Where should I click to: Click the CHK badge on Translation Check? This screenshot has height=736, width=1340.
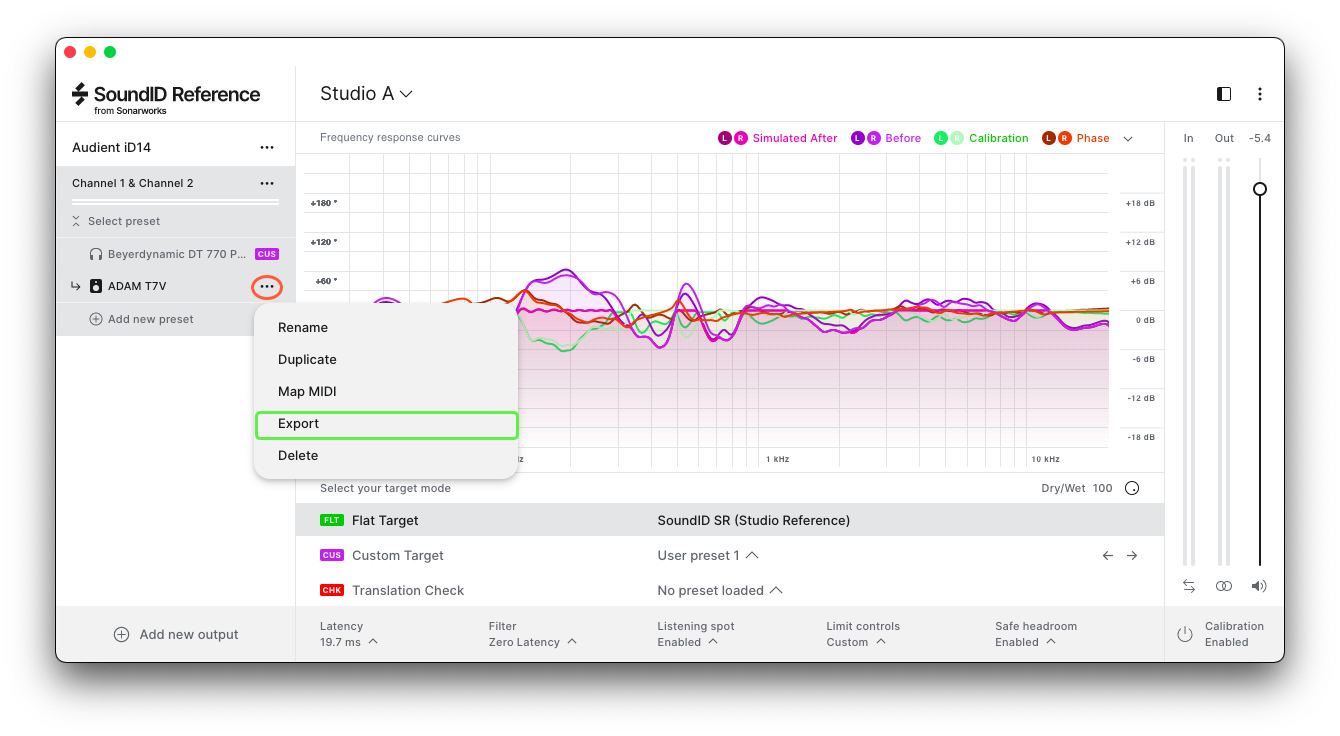point(332,591)
